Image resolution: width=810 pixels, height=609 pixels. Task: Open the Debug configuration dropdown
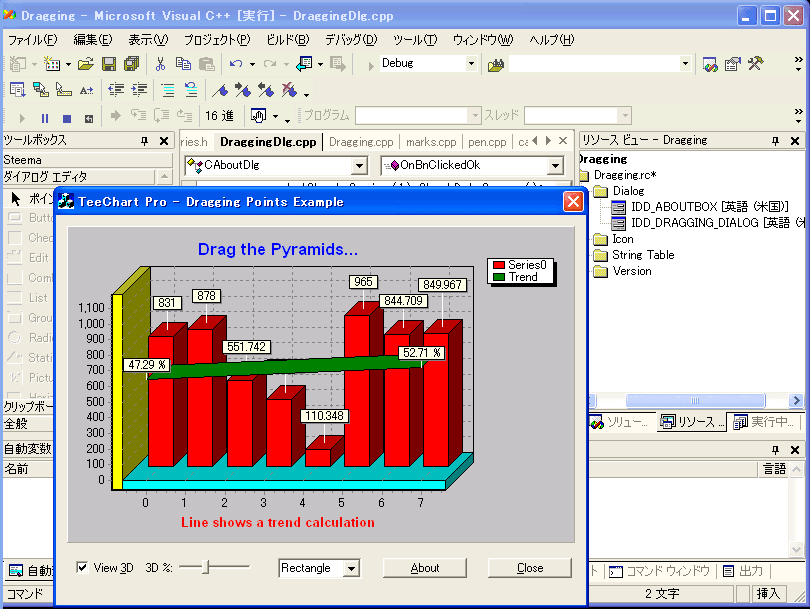click(471, 64)
